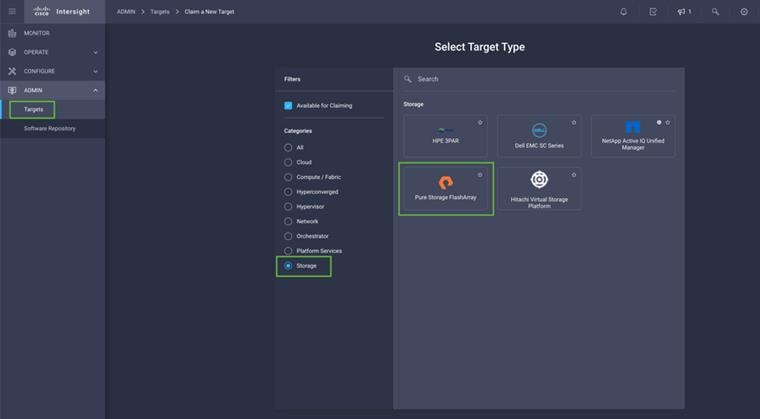Open the search magnifier in header
The width and height of the screenshot is (760, 419).
coord(715,12)
